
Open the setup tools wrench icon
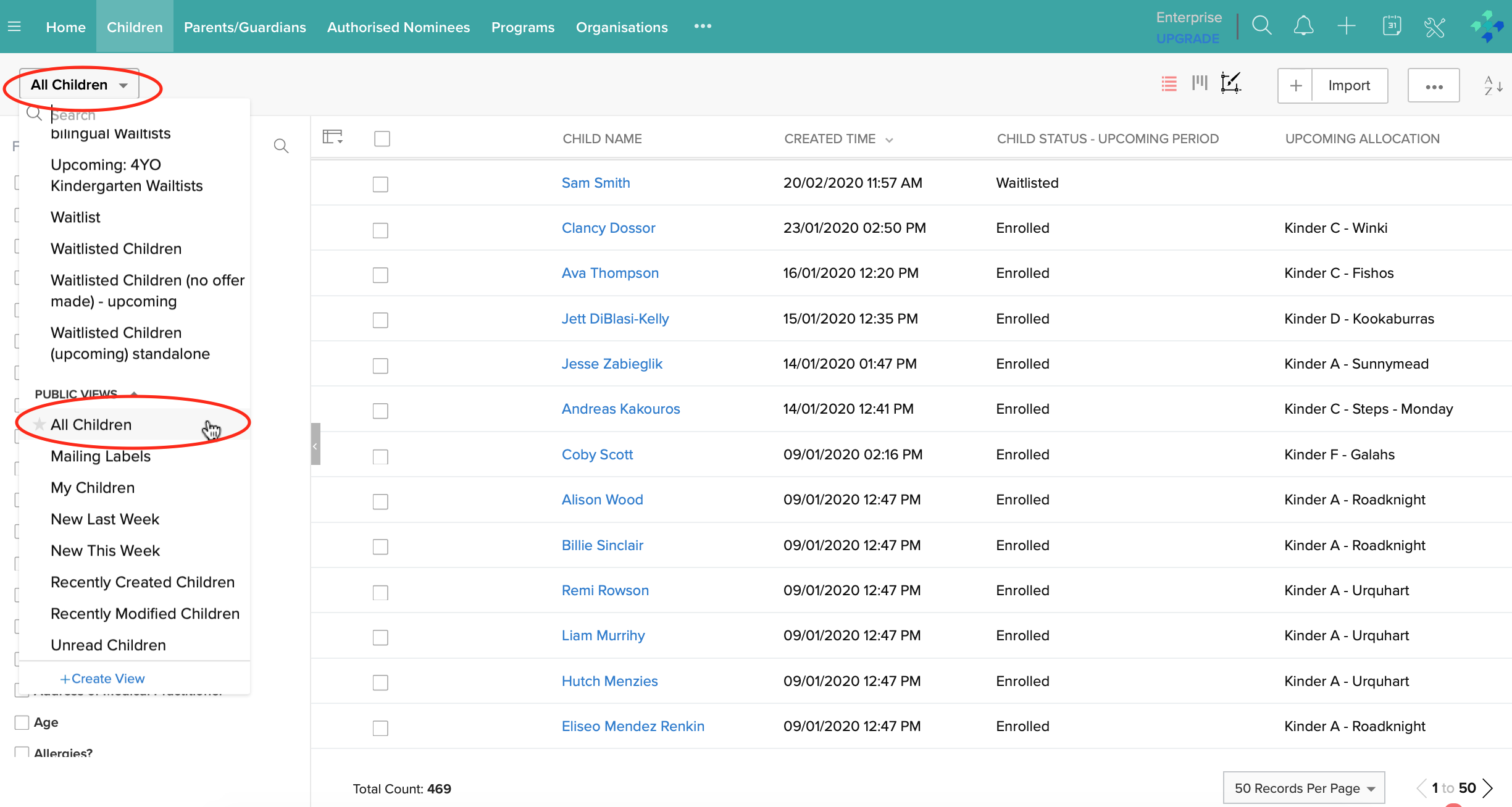1435,27
